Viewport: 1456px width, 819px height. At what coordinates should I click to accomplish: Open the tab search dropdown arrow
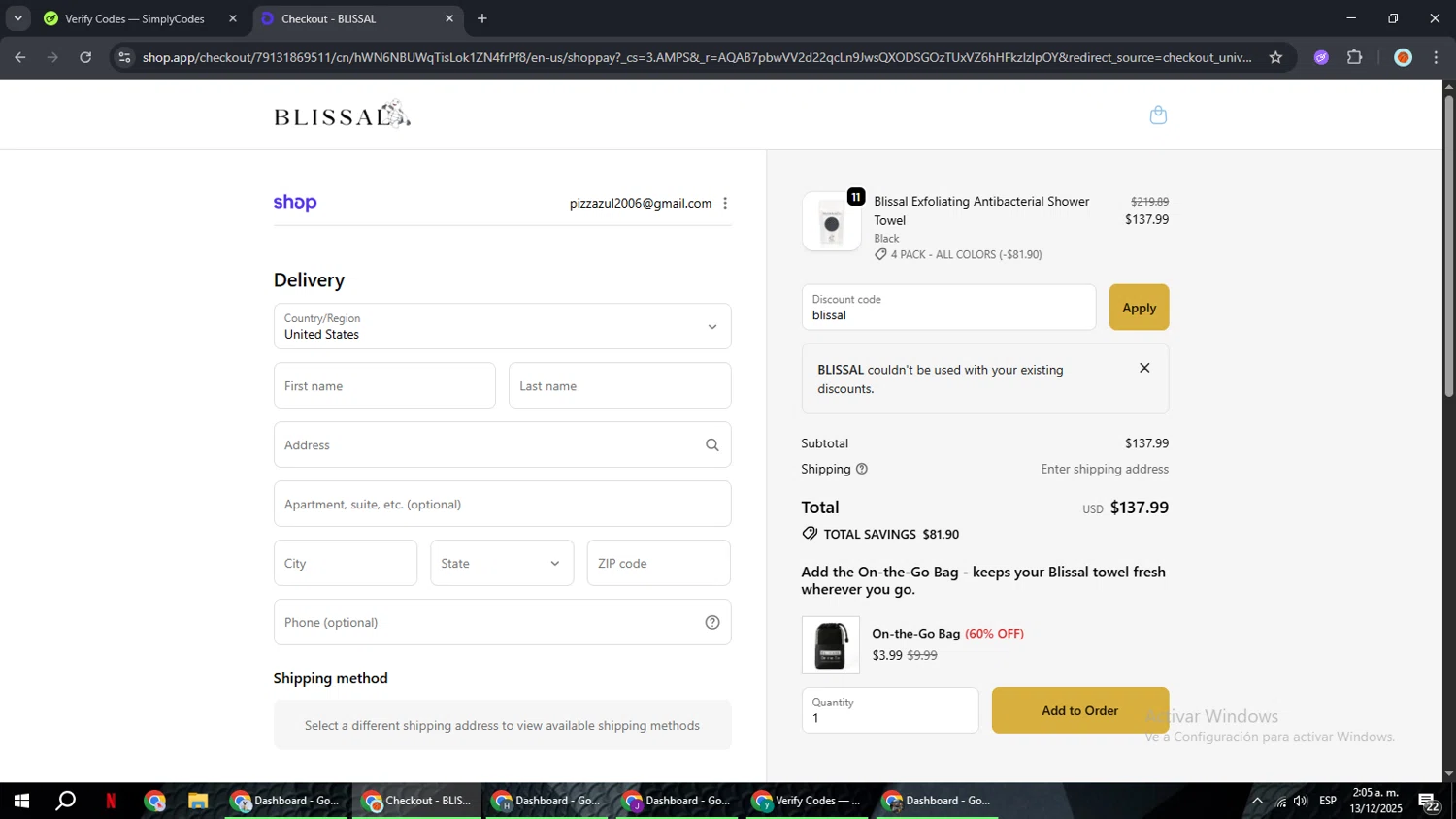pyautogui.click(x=17, y=18)
